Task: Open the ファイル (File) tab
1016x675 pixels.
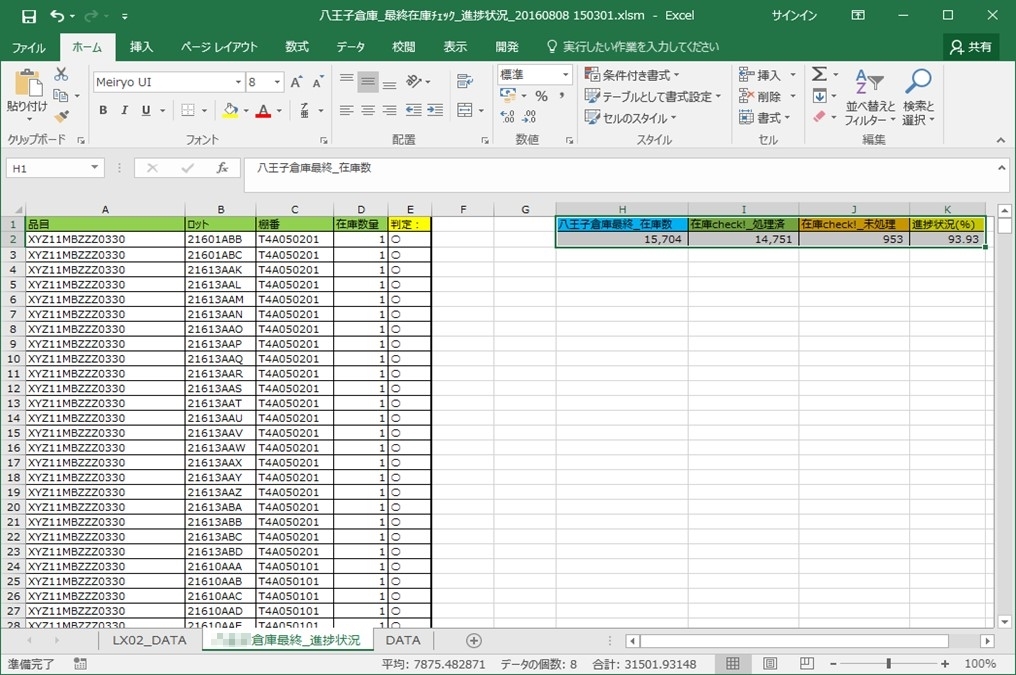Action: pyautogui.click(x=29, y=47)
